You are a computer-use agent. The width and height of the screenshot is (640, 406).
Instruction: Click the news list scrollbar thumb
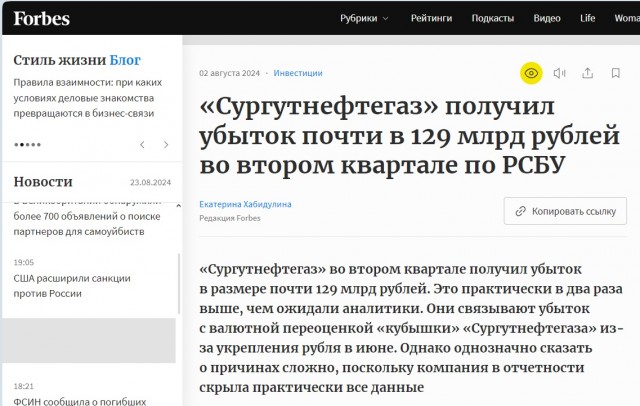179,284
